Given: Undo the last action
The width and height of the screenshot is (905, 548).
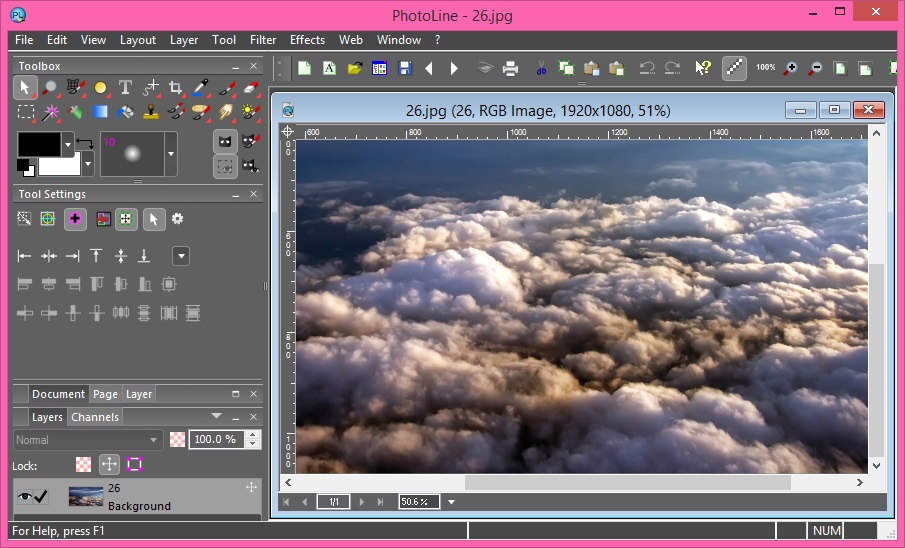Looking at the screenshot, I should 646,68.
